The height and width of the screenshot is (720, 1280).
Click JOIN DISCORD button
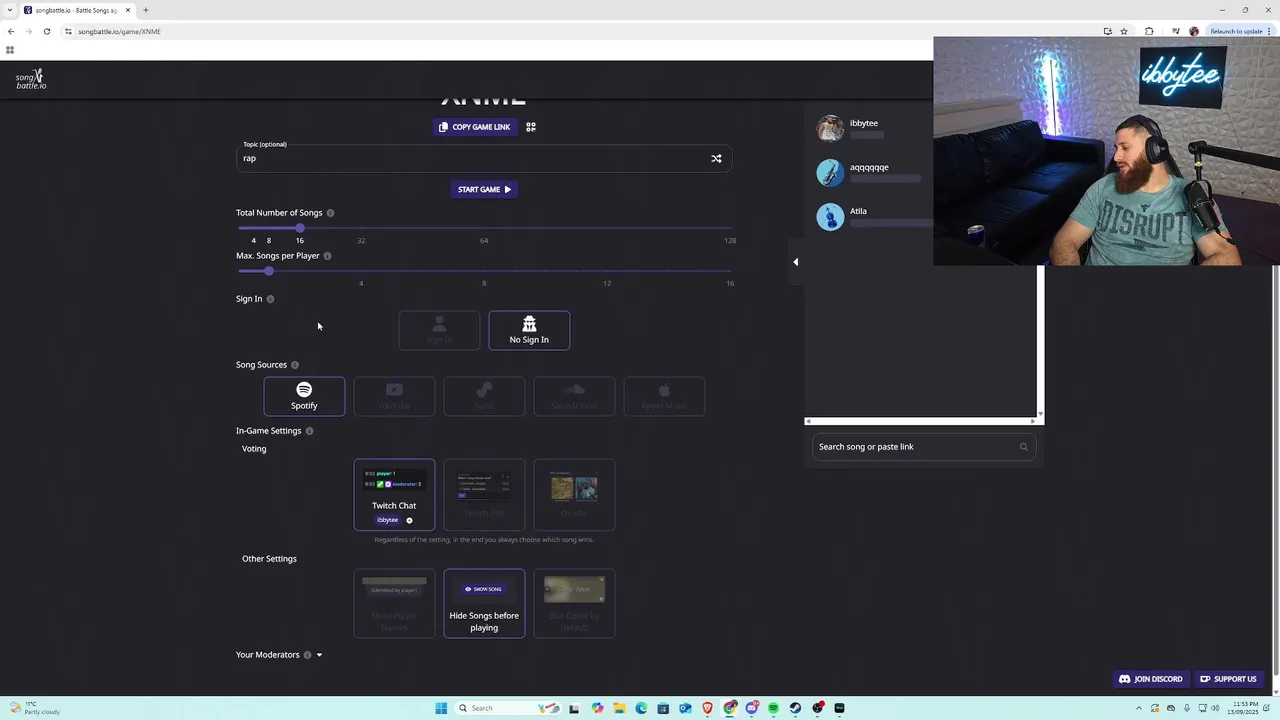[1151, 679]
